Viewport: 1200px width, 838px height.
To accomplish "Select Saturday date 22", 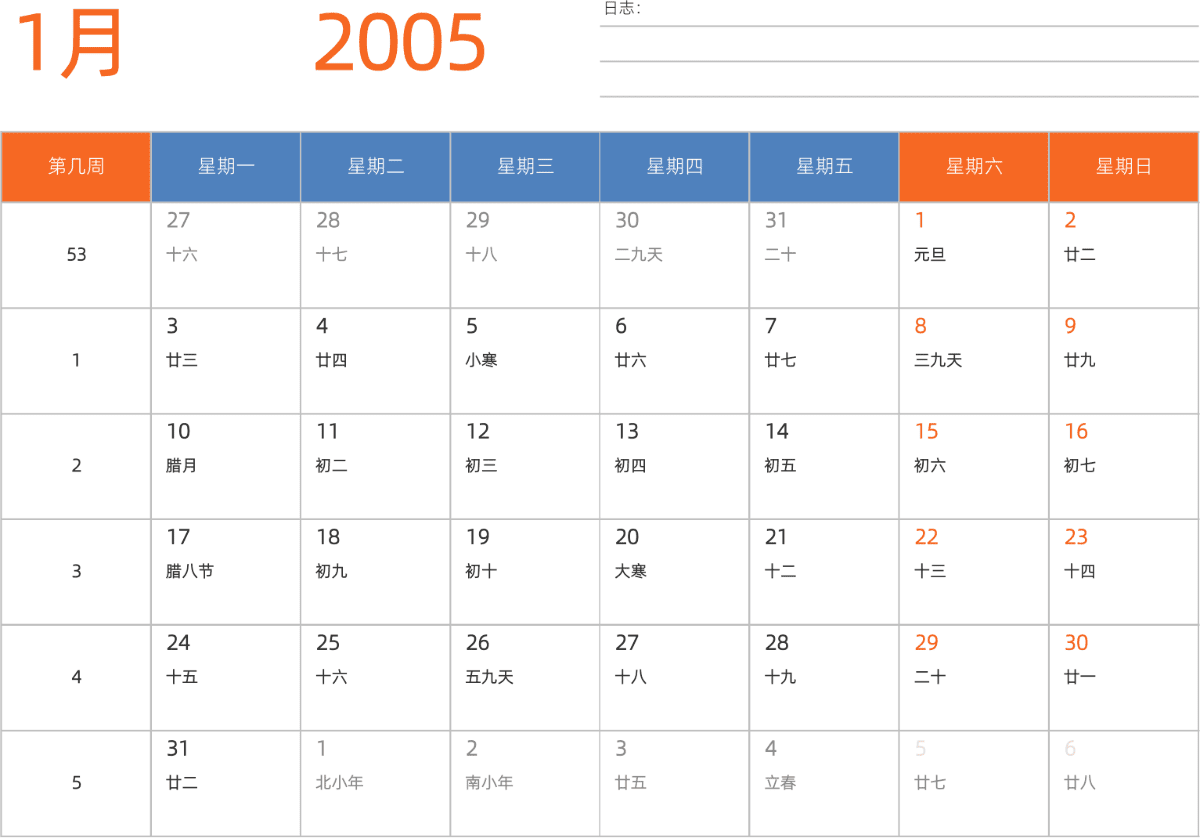I will (x=974, y=572).
